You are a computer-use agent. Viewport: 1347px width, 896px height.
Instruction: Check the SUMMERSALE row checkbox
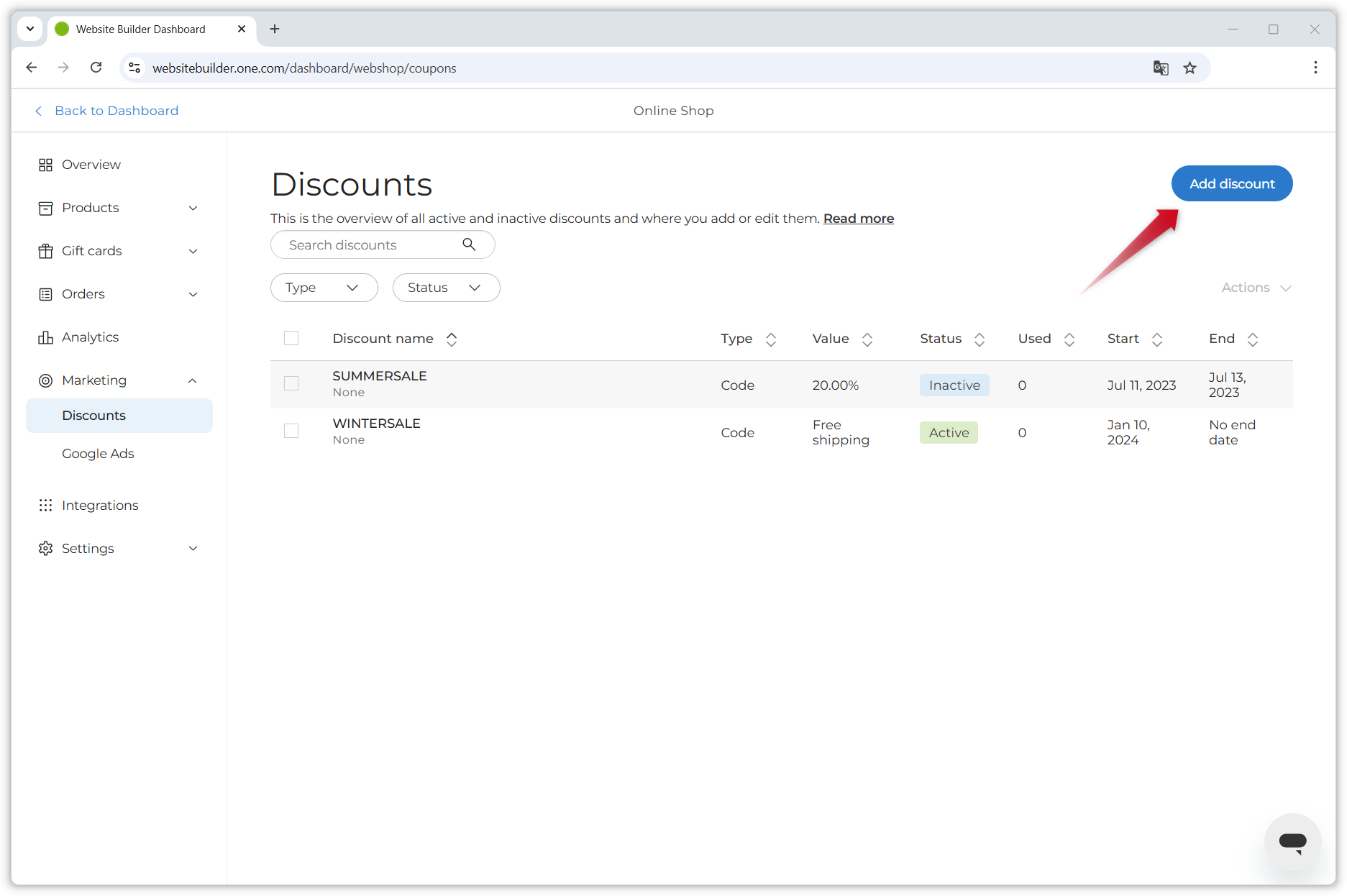(291, 383)
